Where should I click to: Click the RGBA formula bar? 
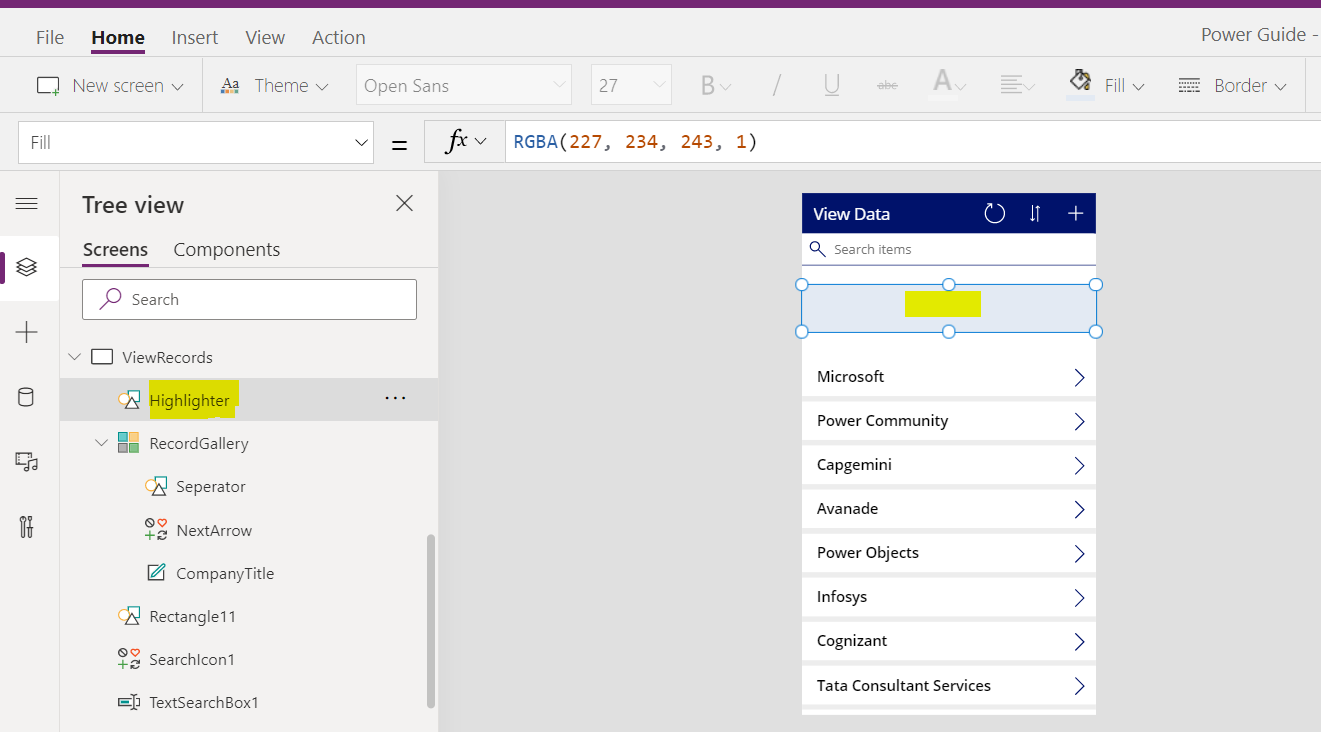912,142
